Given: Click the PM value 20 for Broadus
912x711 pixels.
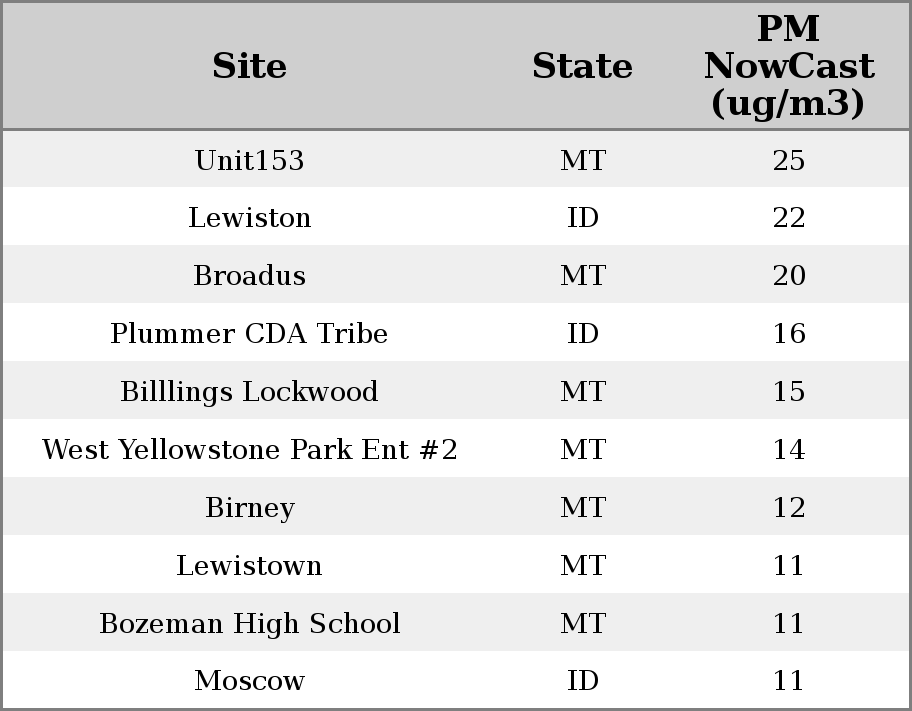Looking at the screenshot, I should [x=788, y=276].
